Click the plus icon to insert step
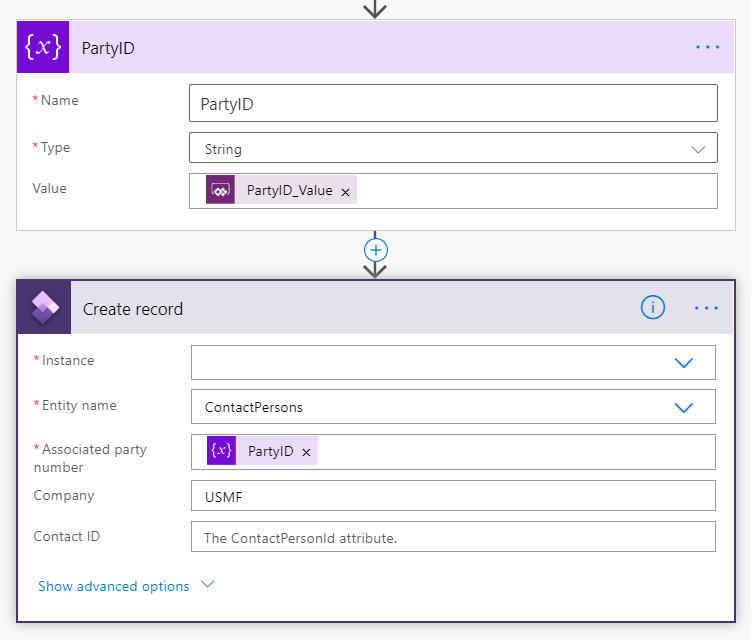The image size is (752, 643). click(376, 249)
